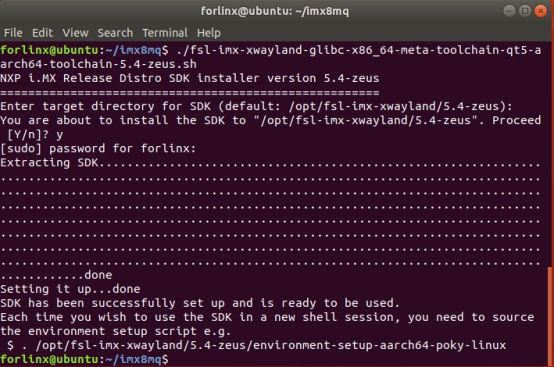Minimize the terminal window
Image resolution: width=554 pixels, height=367 pixels.
coord(509,11)
